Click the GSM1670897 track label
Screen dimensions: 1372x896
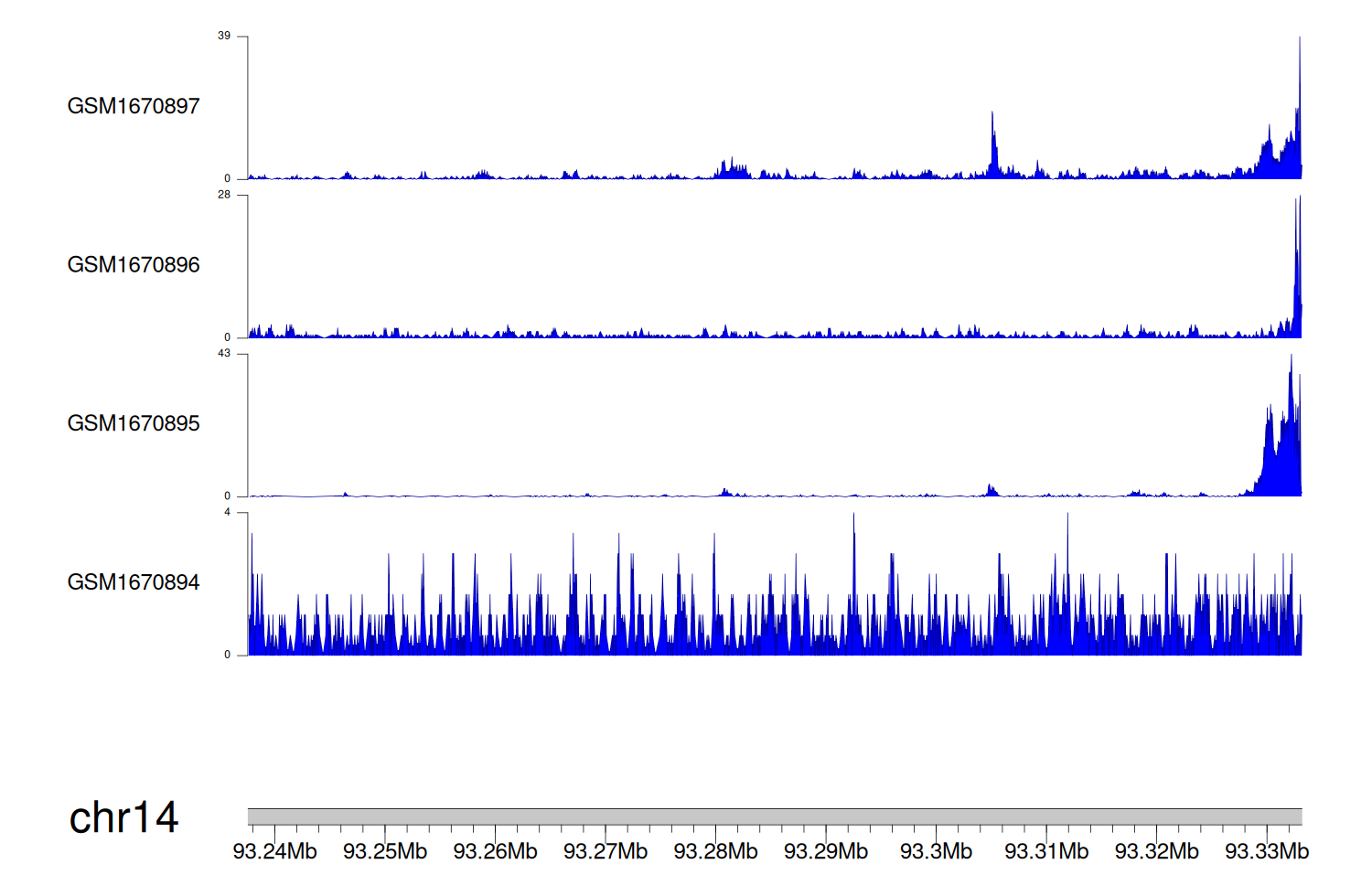coord(134,106)
